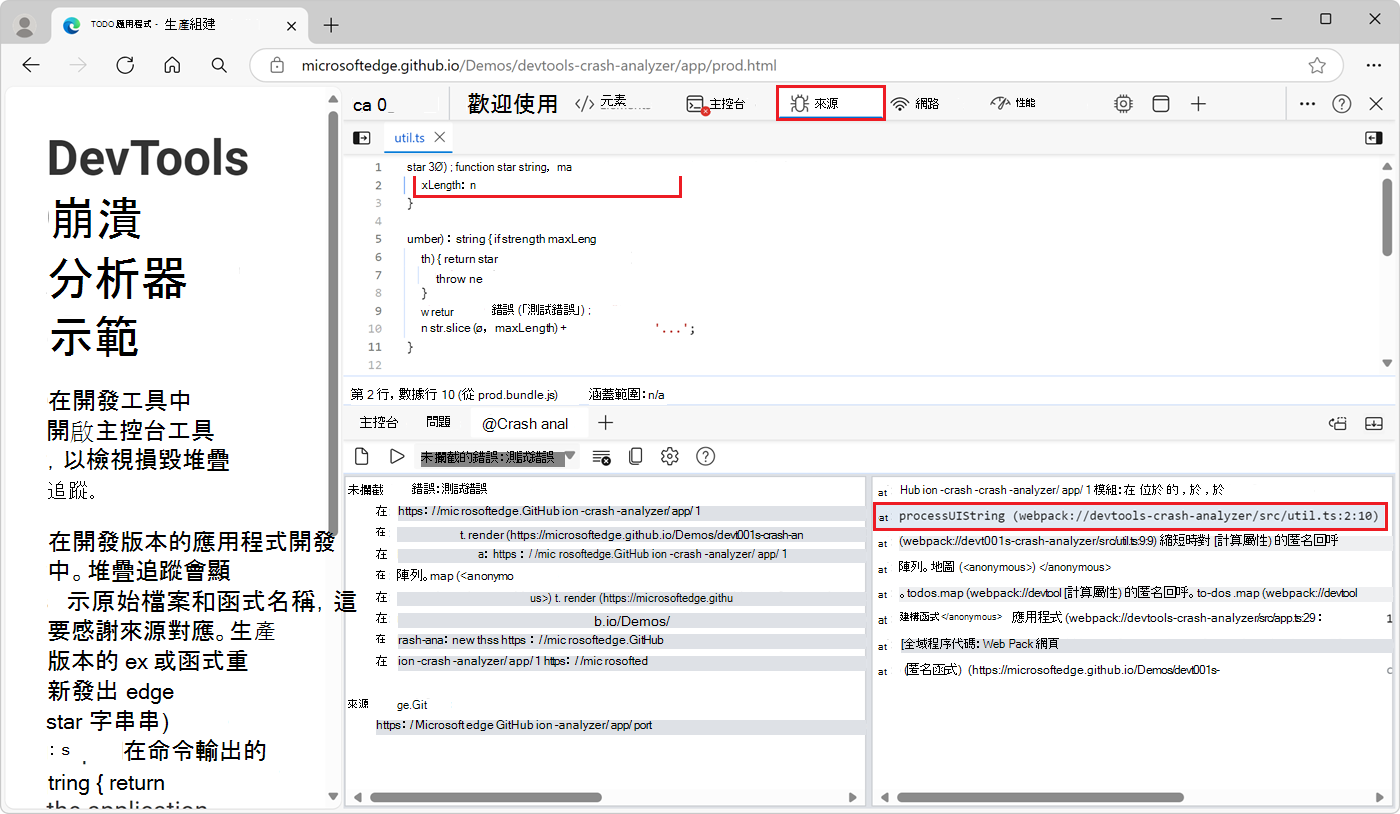Open the DevTools customize menu
This screenshot has height=814, width=1400.
(x=1307, y=103)
